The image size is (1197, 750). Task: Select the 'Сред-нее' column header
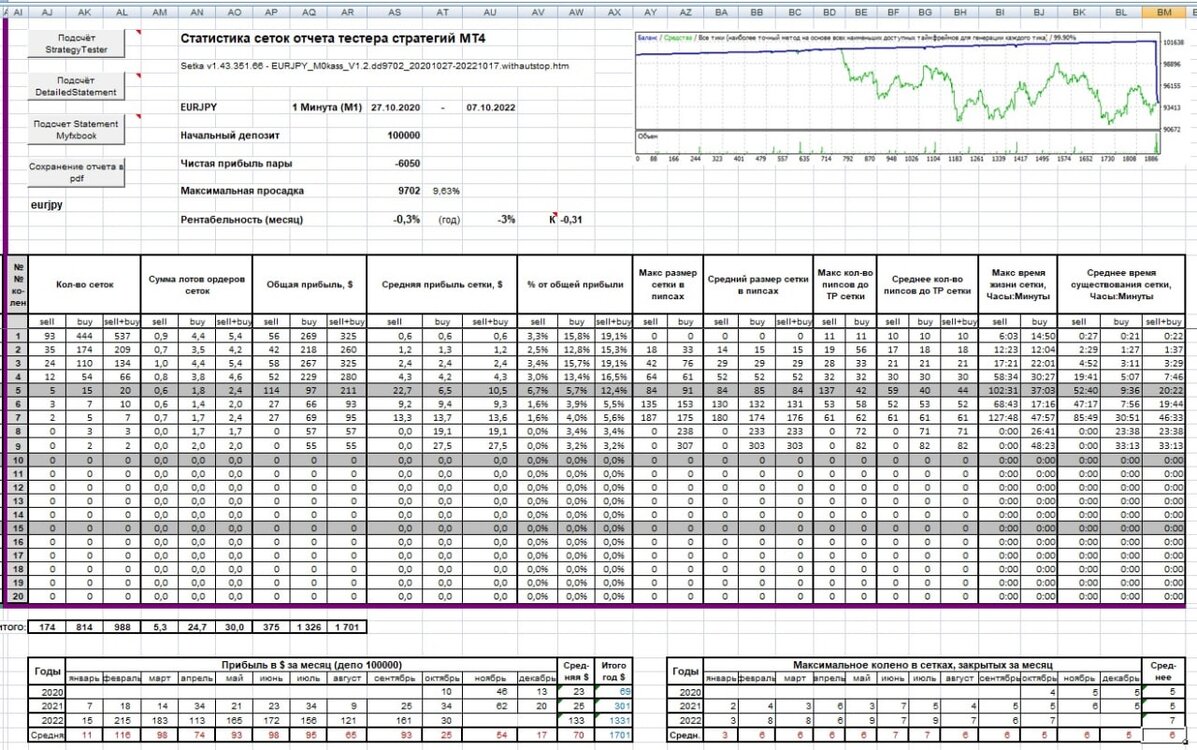tap(1163, 671)
